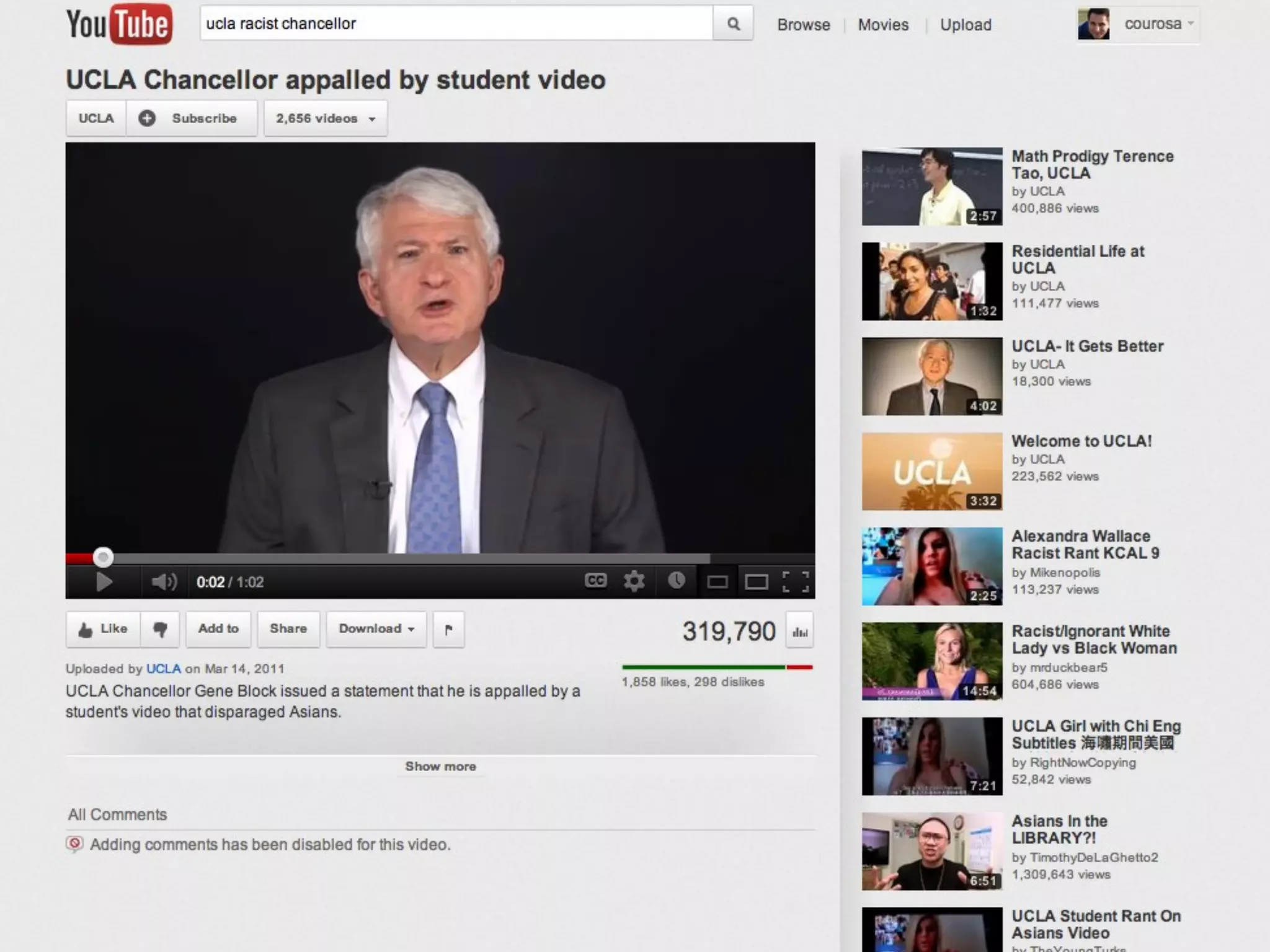Open the Math Prodigy Terence Tao thumbnail
Image resolution: width=1270 pixels, height=952 pixels.
[x=931, y=187]
